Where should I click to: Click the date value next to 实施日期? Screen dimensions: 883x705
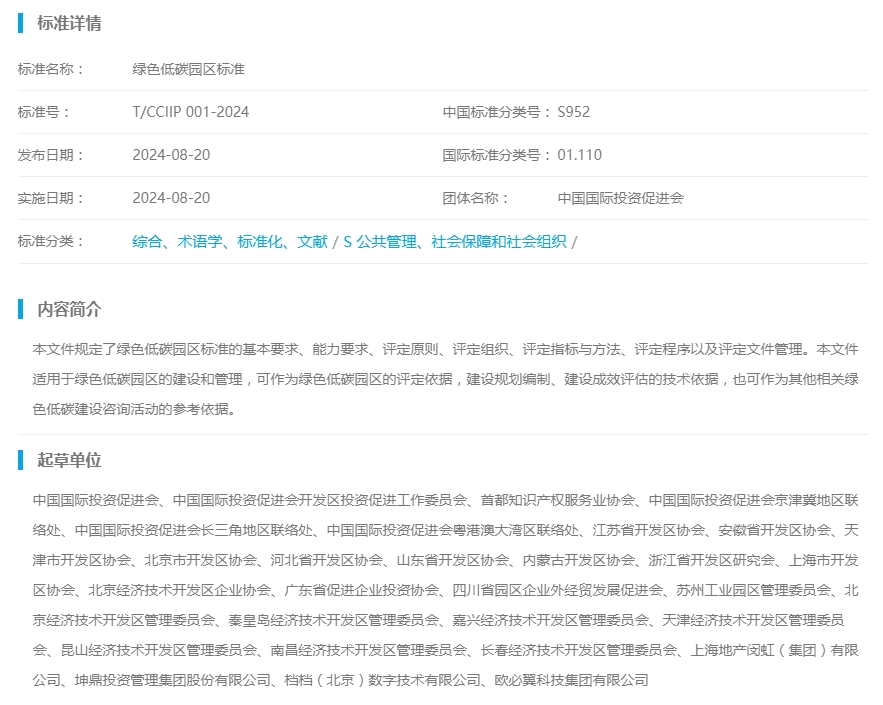171,198
